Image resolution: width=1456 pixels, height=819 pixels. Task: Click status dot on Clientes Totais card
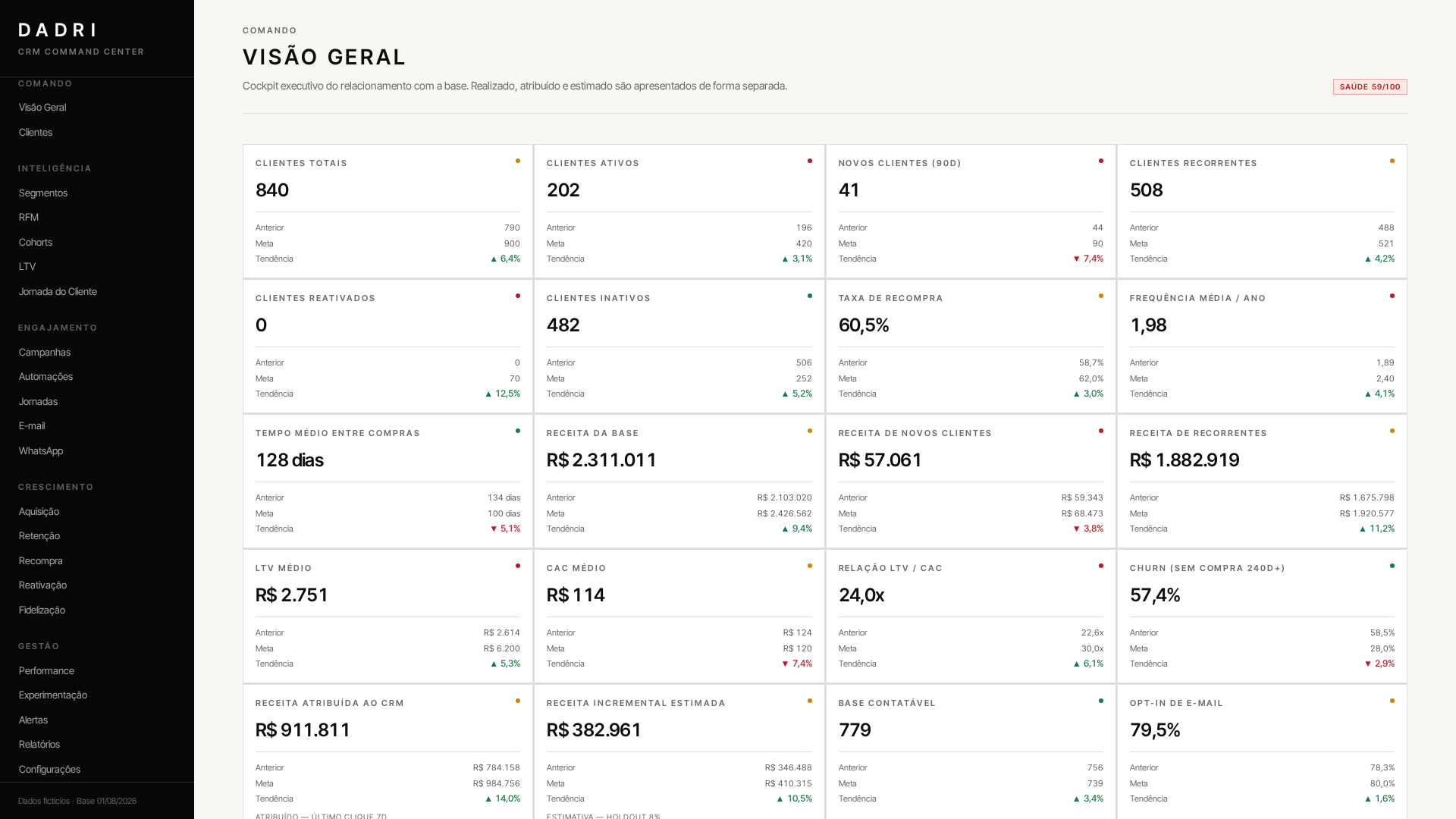[x=518, y=161]
